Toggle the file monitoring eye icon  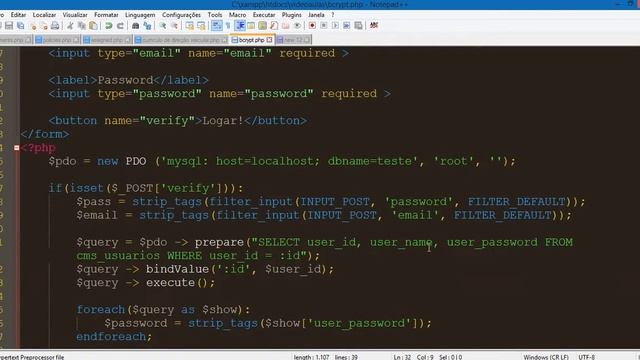point(297,25)
